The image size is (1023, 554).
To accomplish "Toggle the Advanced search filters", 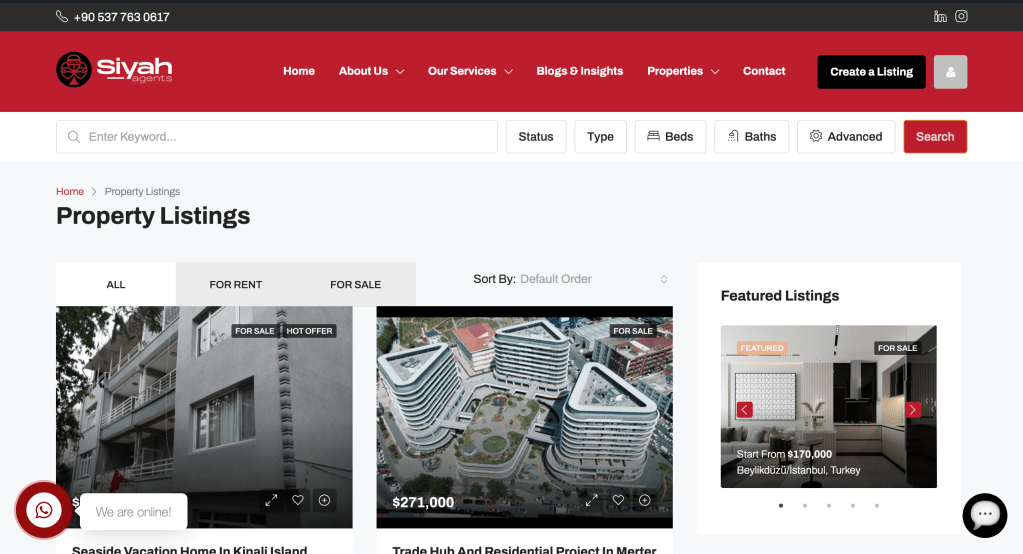I will tap(846, 137).
